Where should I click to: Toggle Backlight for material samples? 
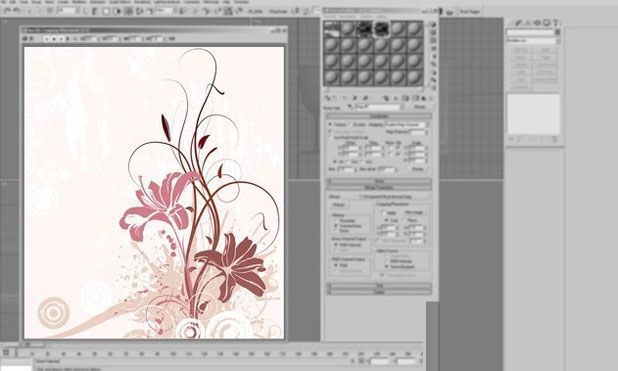tap(433, 33)
